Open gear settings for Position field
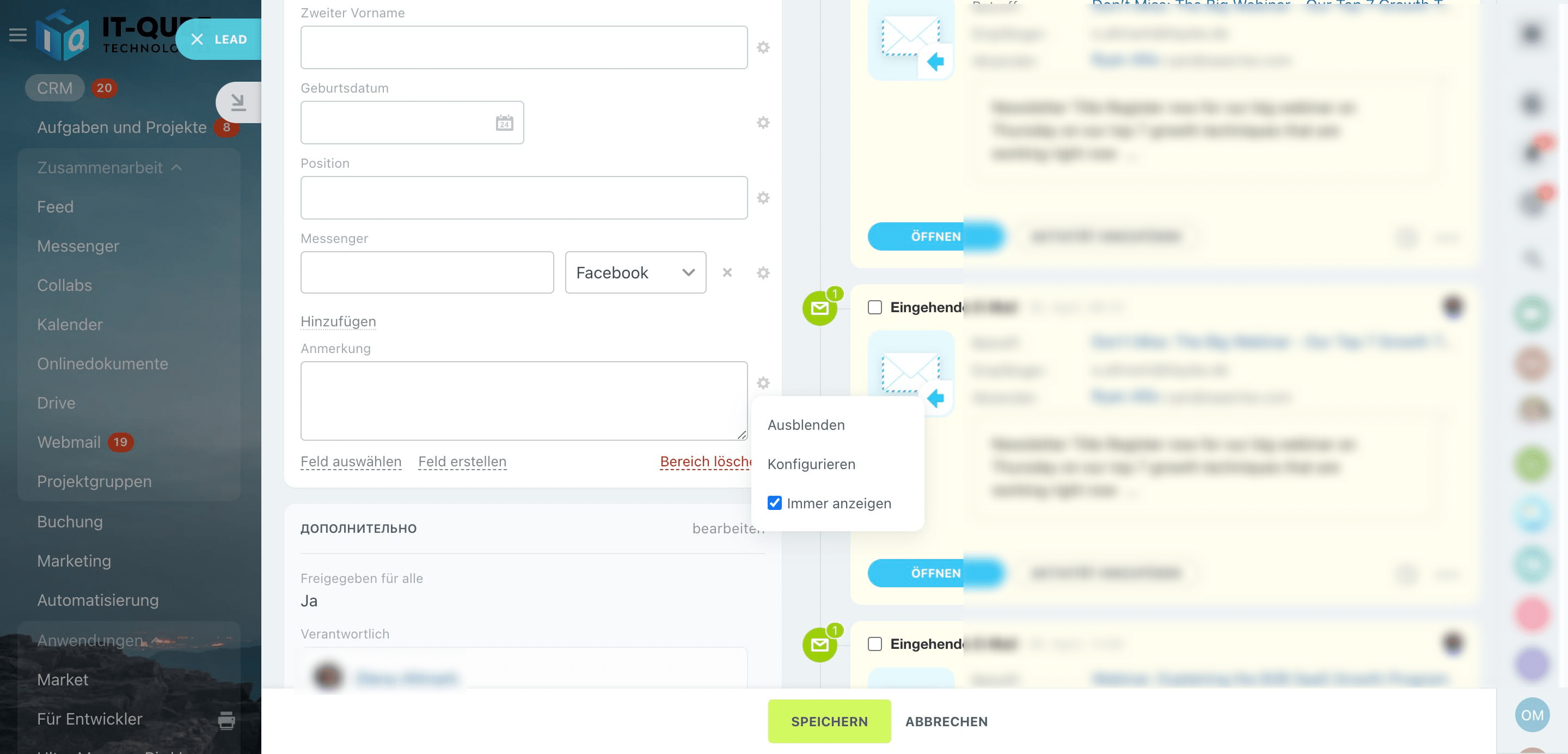Screen dimensions: 1568x754 click(763, 198)
